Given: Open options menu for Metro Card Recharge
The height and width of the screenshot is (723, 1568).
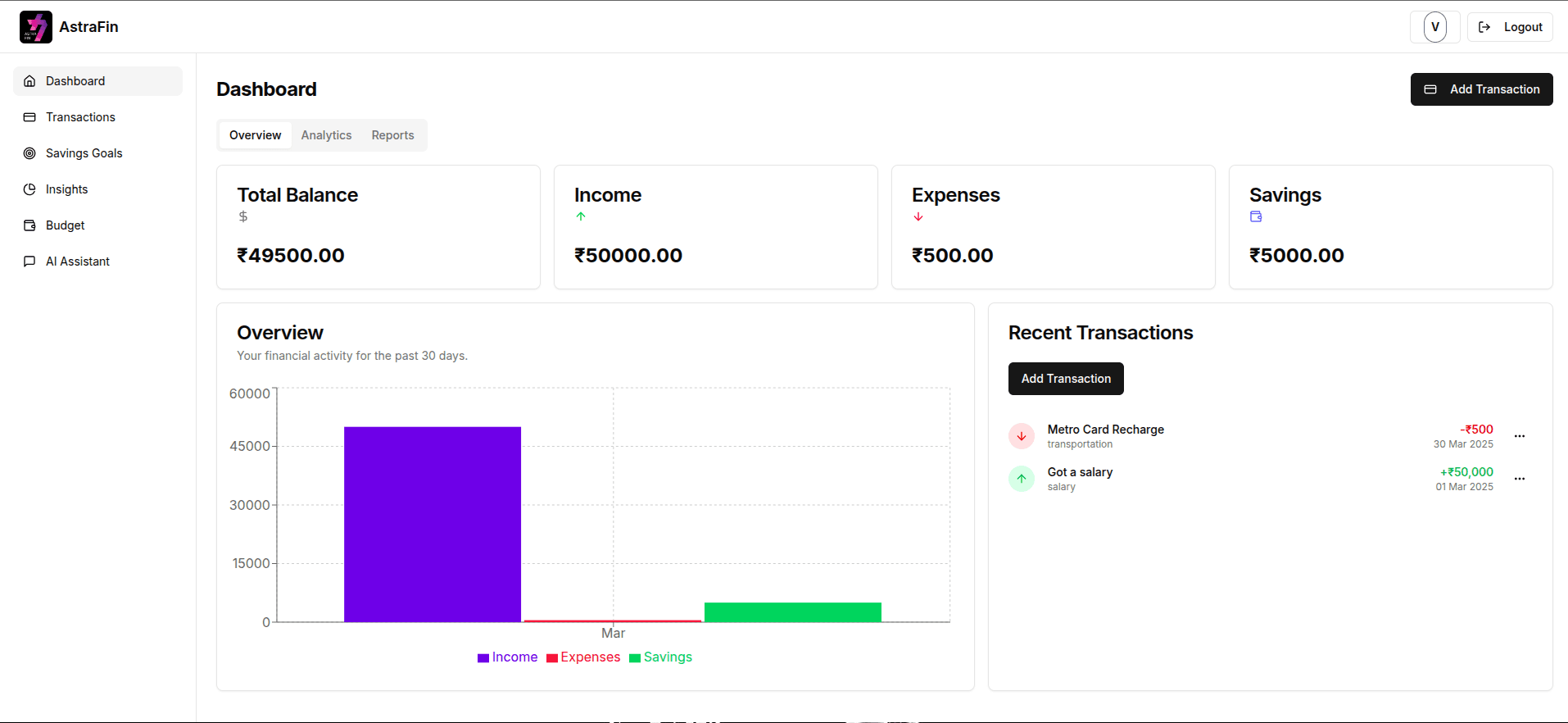Looking at the screenshot, I should pos(1520,436).
